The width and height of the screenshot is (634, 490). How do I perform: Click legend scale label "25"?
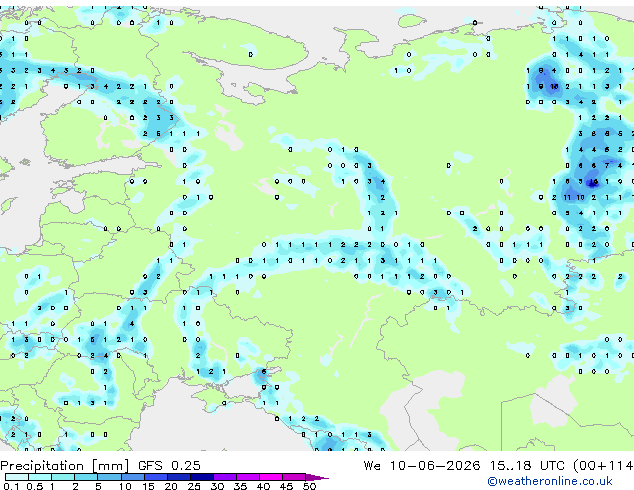point(194,486)
